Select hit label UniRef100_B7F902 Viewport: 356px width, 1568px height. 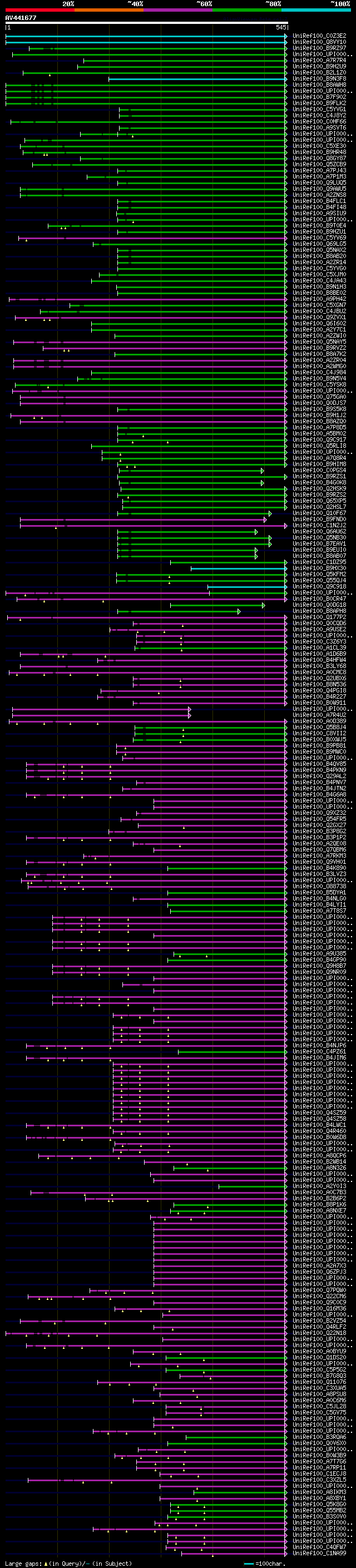(x=319, y=97)
